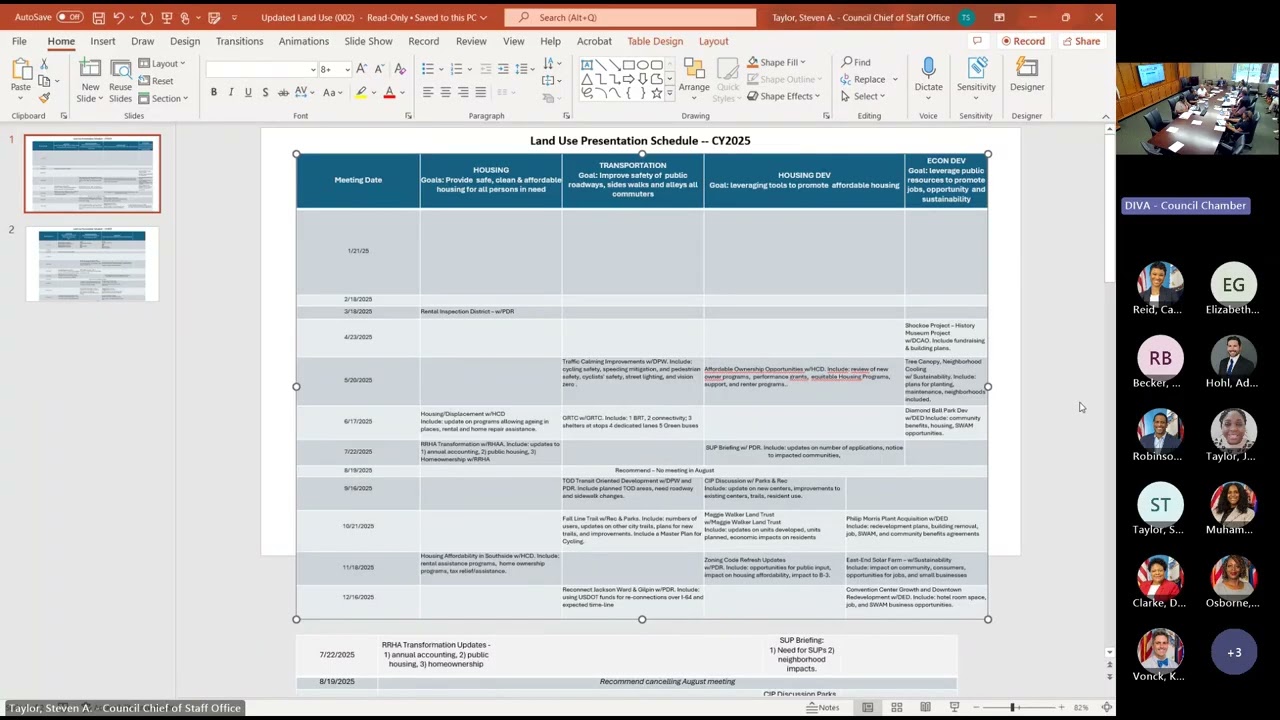Viewport: 1280px width, 720px height.
Task: Select the star shape in gallery
Action: [656, 92]
